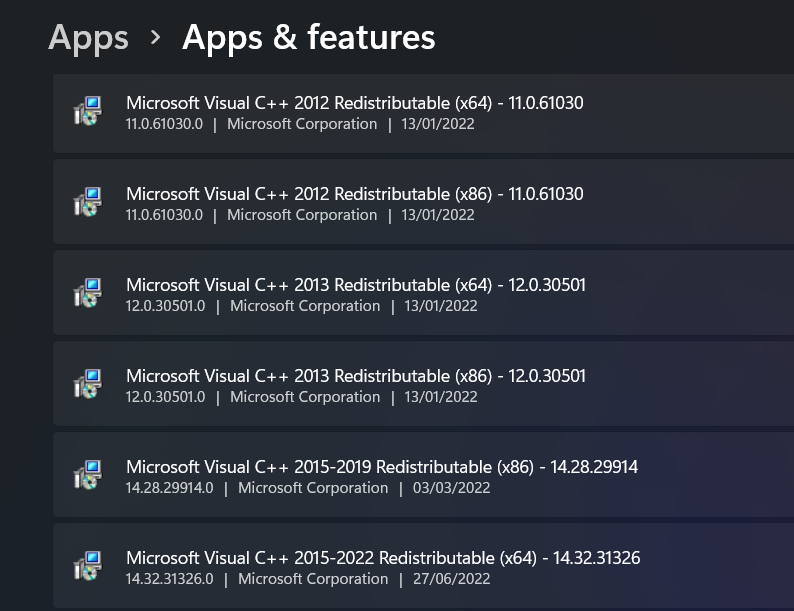Click the Visual C++ 2013 x64 installer icon
794x611 pixels.
(x=88, y=293)
